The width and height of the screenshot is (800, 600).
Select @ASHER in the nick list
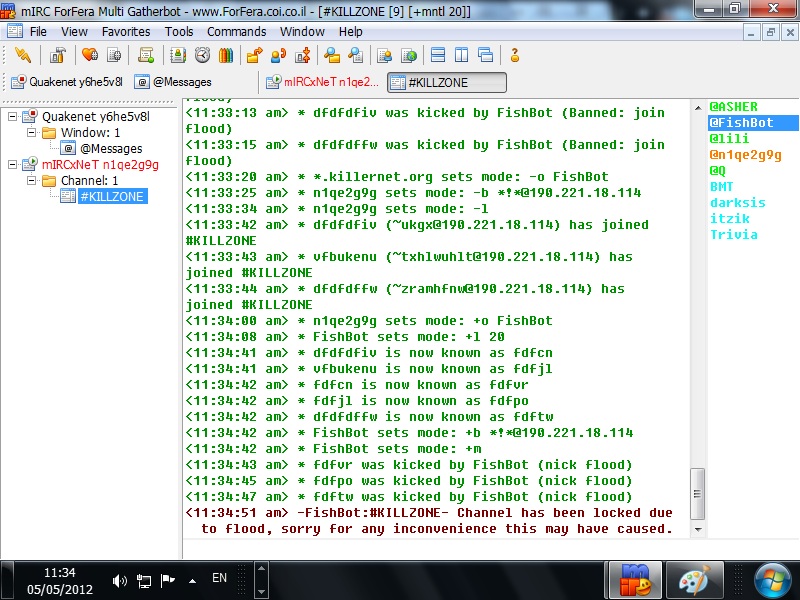tap(734, 107)
